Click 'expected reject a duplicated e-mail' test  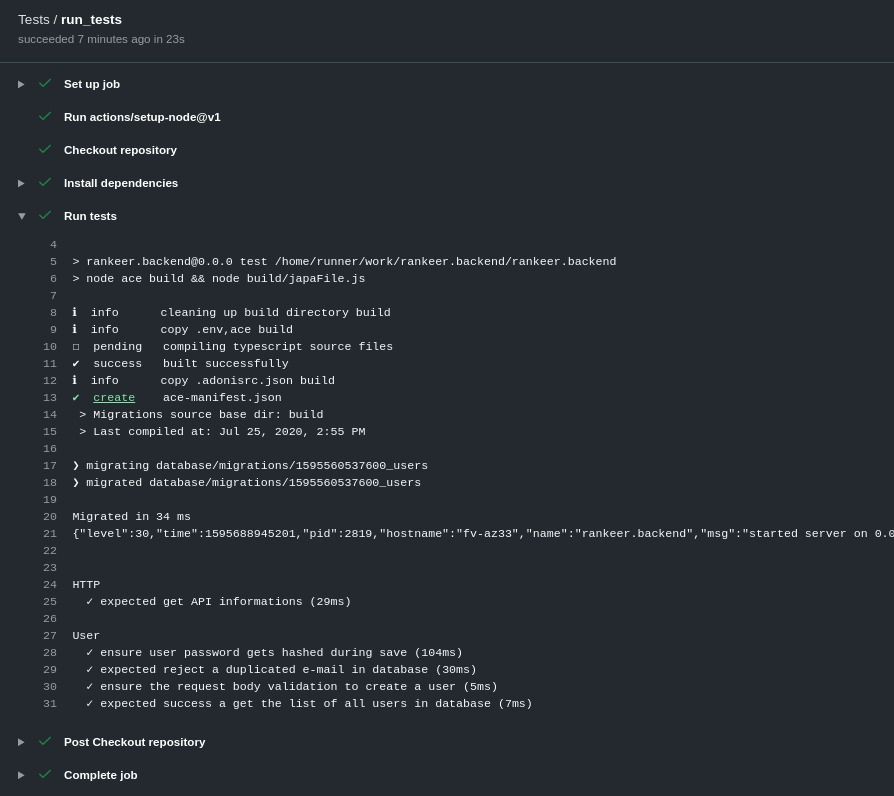(288, 669)
